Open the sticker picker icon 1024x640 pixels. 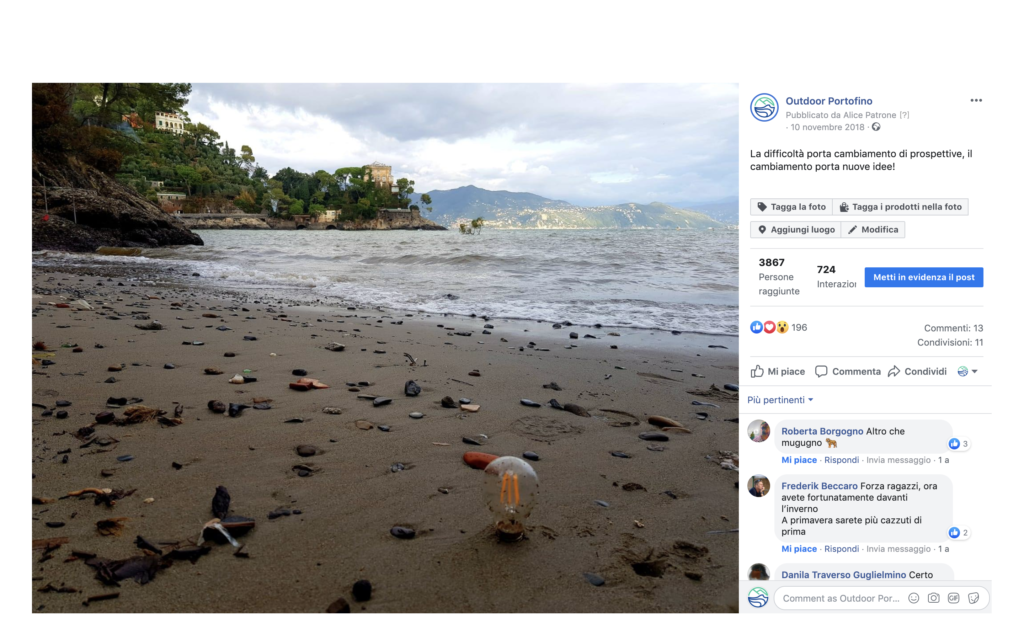(973, 598)
